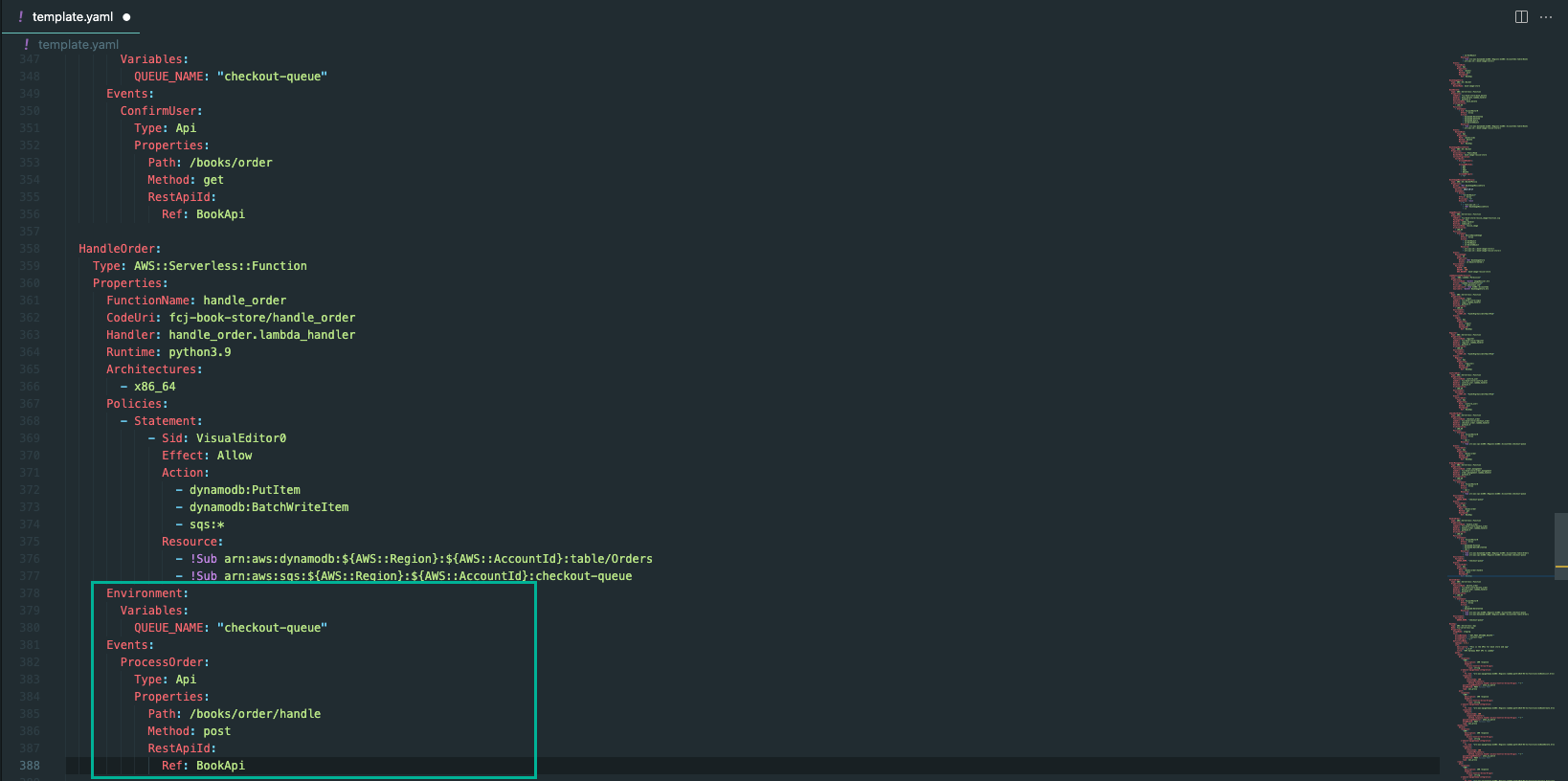
Task: Click QUEUE_NAME on line 380
Action: (x=168, y=628)
